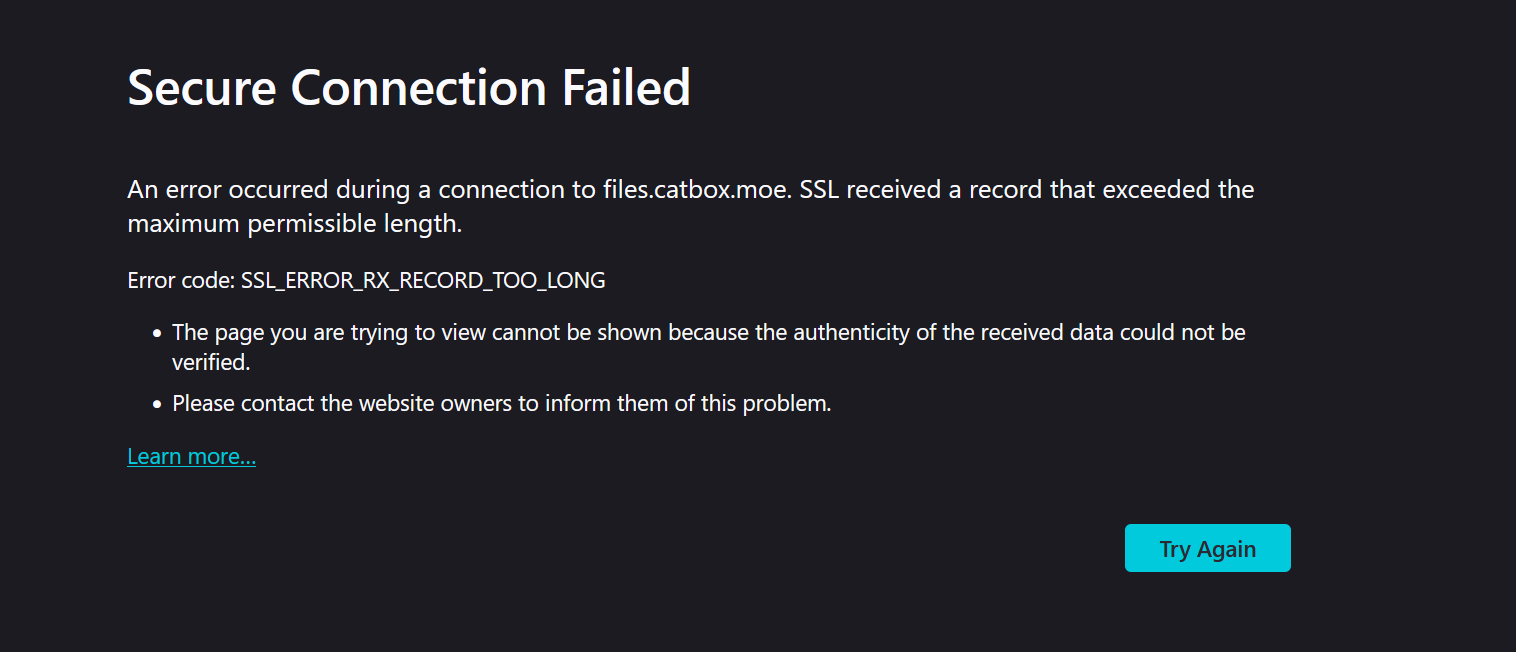Click the second bullet point marker
This screenshot has width=1516, height=652.
tap(157, 405)
